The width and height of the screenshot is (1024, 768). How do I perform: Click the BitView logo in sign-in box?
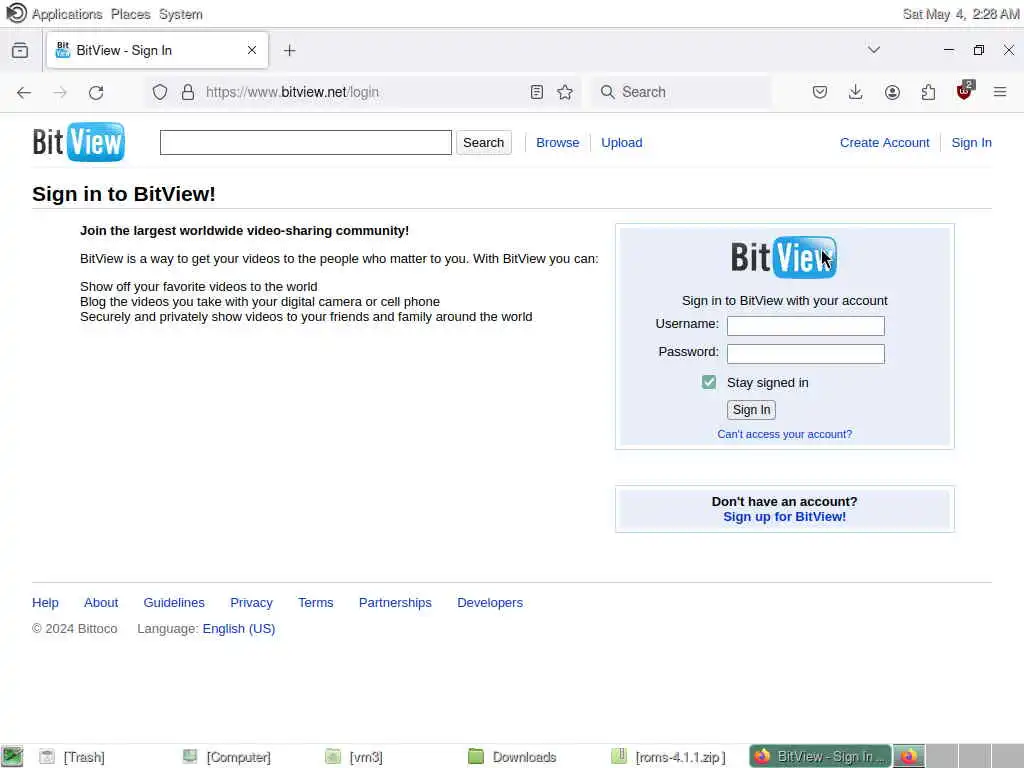click(784, 257)
